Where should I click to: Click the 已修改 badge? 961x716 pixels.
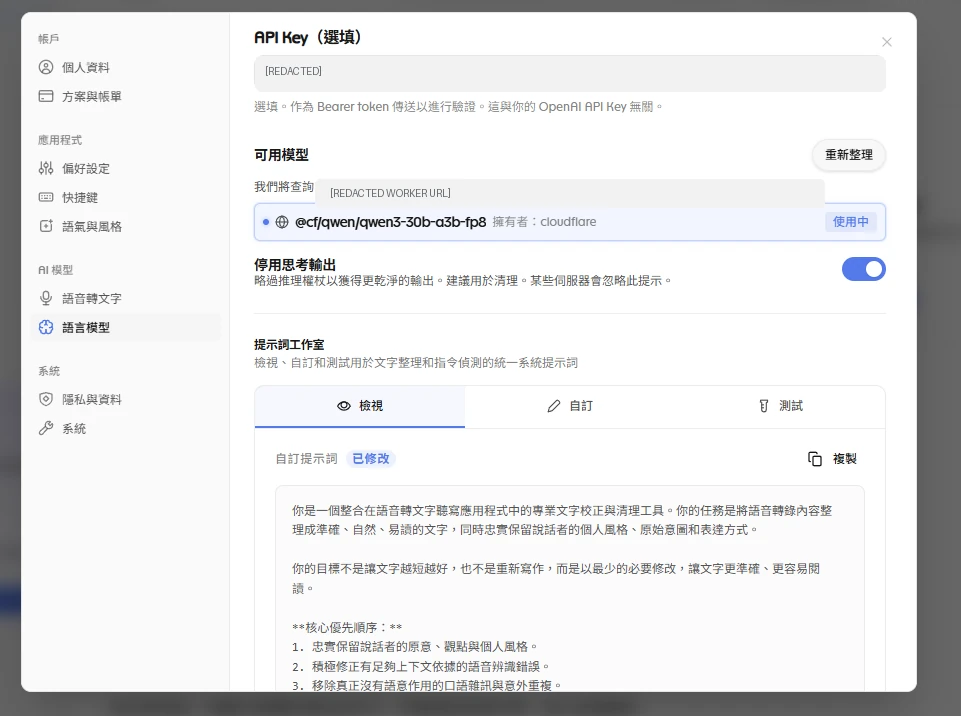pos(371,459)
